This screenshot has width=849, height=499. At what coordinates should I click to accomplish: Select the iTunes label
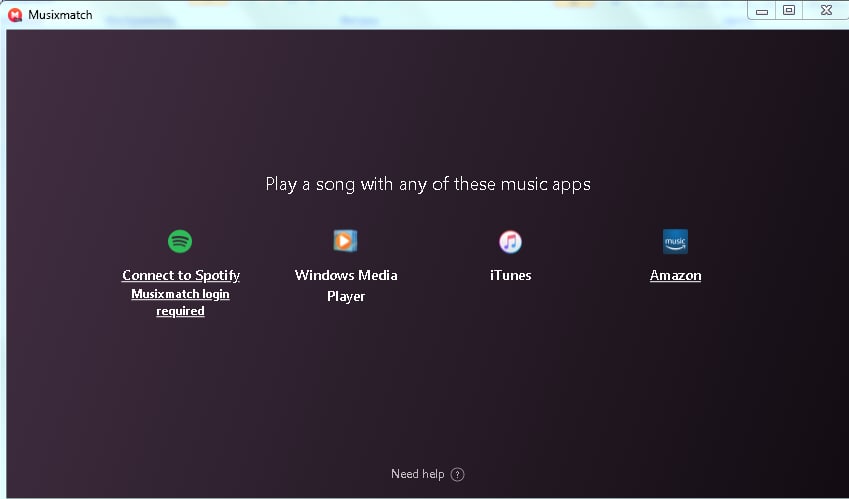tap(511, 275)
